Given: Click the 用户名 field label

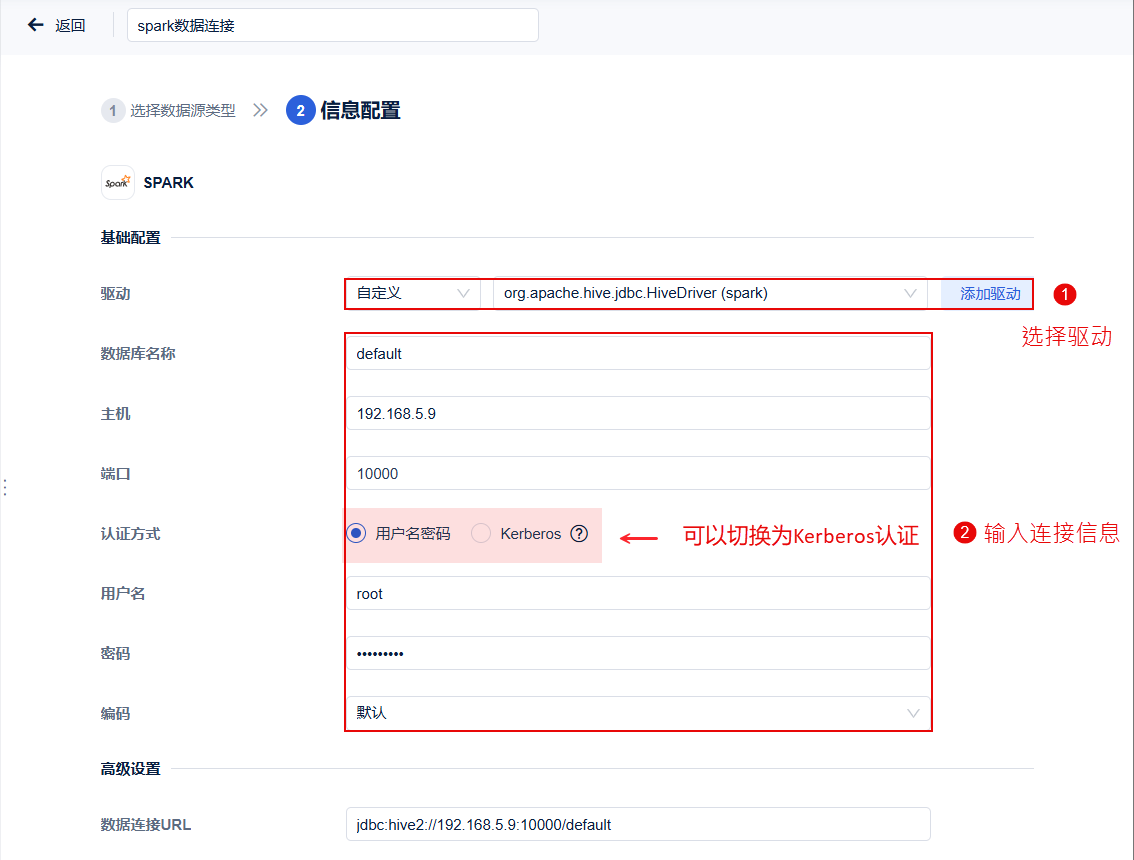Looking at the screenshot, I should (x=123, y=594).
